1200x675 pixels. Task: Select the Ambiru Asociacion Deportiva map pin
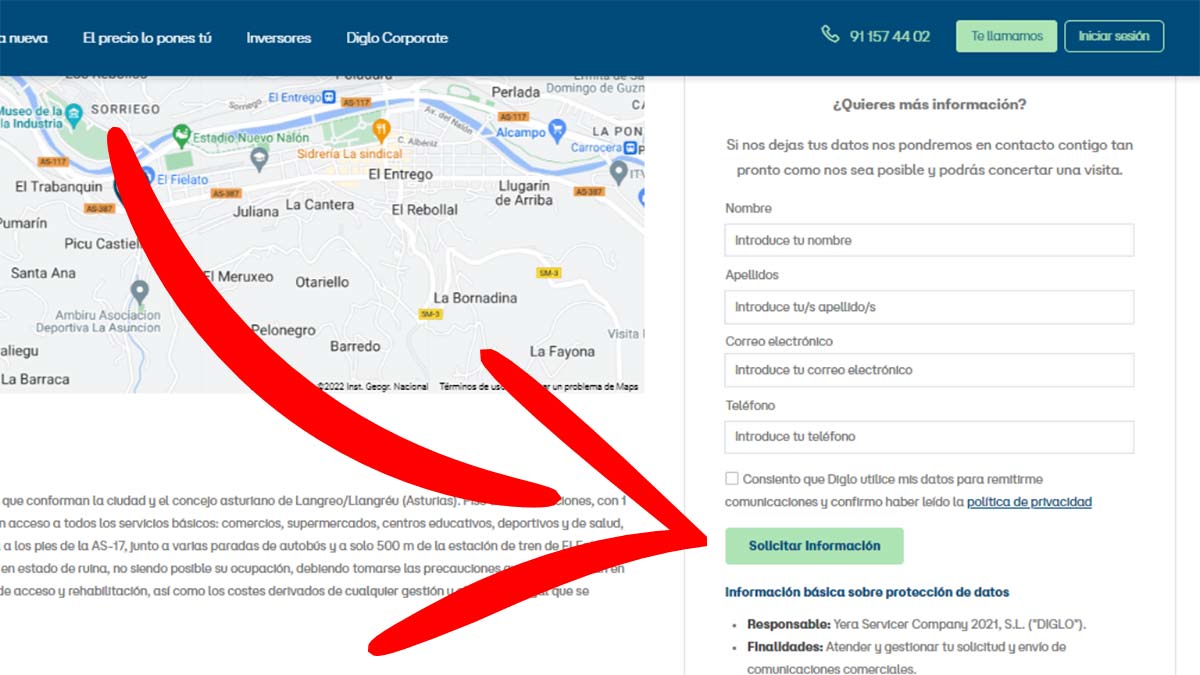coord(139,291)
